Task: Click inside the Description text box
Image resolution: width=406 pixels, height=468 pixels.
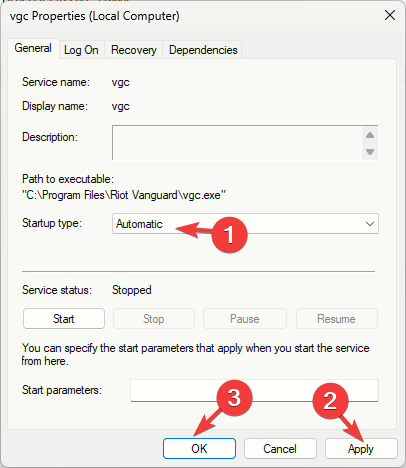Action: 237,143
